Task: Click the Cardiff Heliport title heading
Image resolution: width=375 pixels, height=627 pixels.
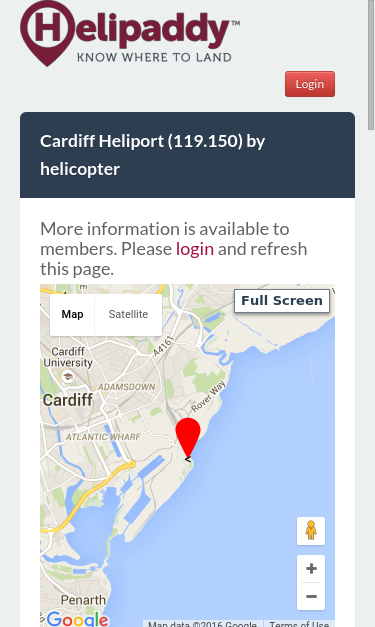Action: (x=152, y=155)
